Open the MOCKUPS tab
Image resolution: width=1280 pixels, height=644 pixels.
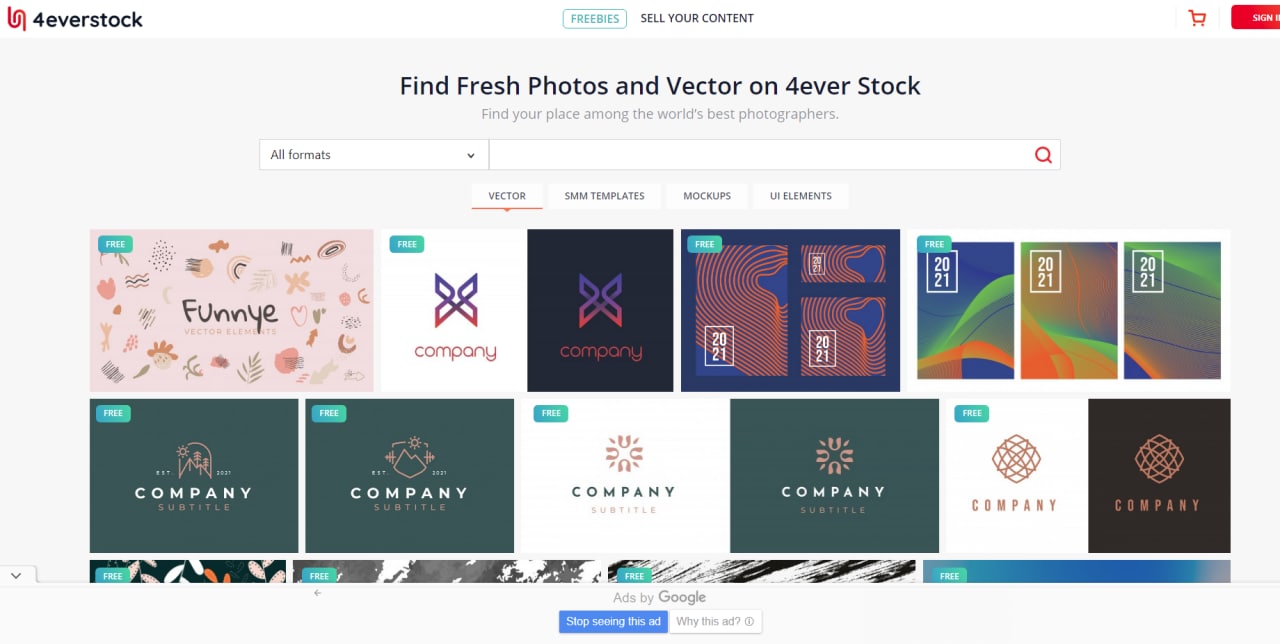pyautogui.click(x=707, y=196)
